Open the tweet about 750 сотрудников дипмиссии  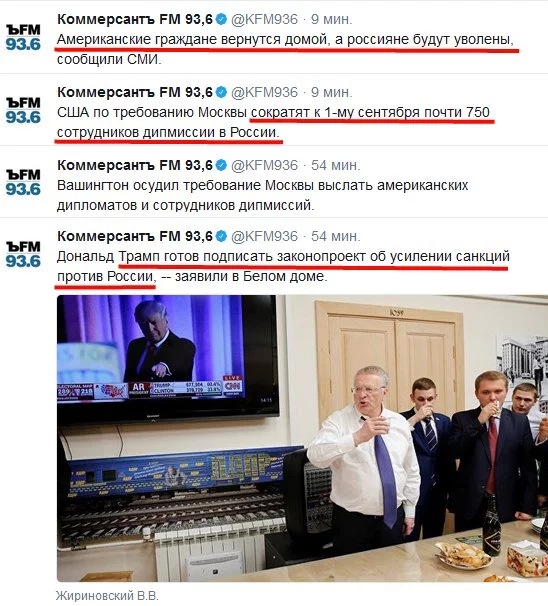274,122
